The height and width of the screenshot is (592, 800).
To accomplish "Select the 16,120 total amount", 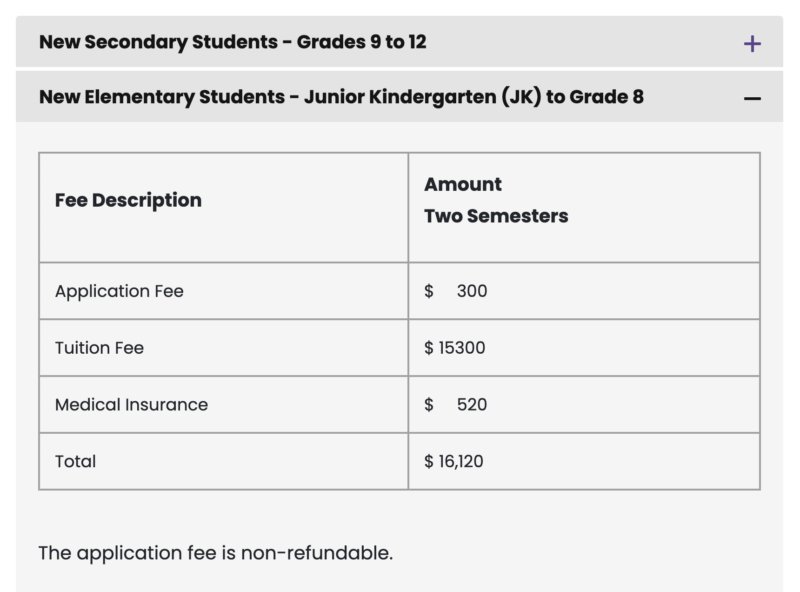I will 461,461.
